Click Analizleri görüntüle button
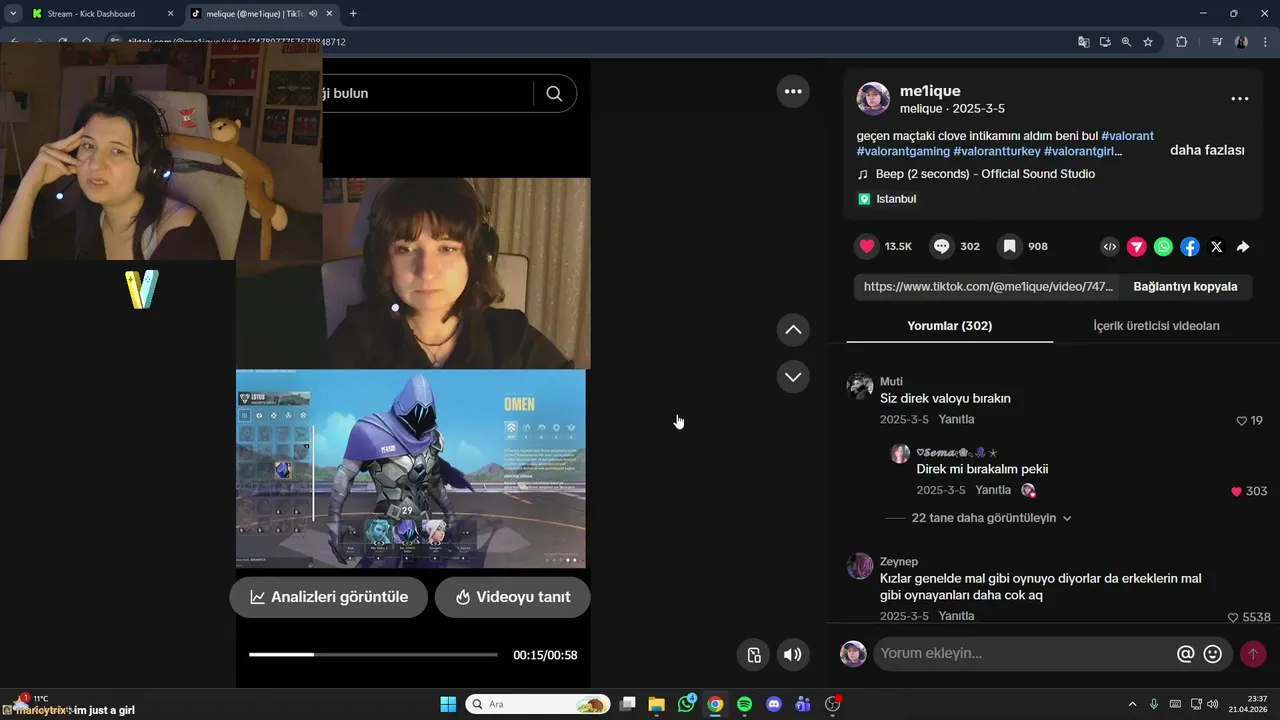 329,597
